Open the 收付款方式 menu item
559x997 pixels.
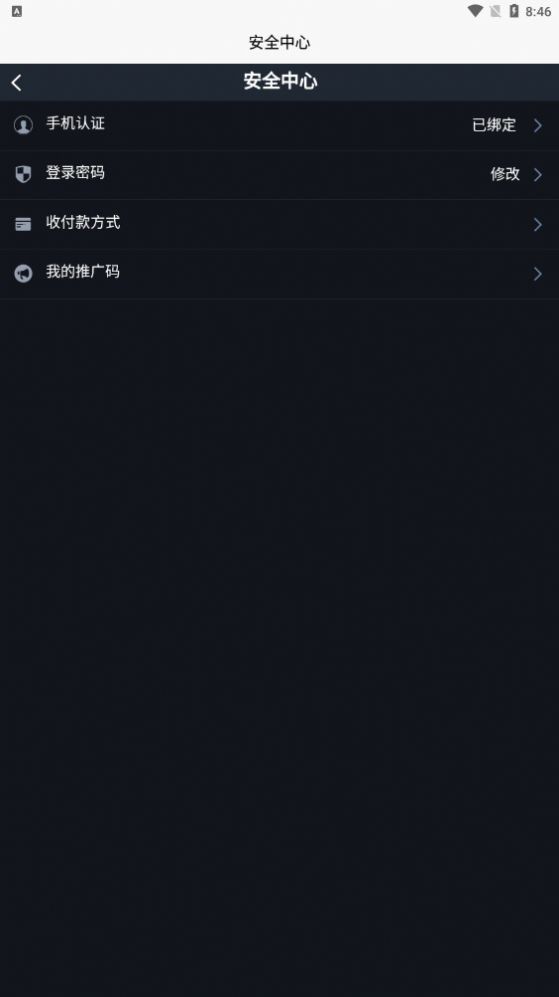point(279,224)
